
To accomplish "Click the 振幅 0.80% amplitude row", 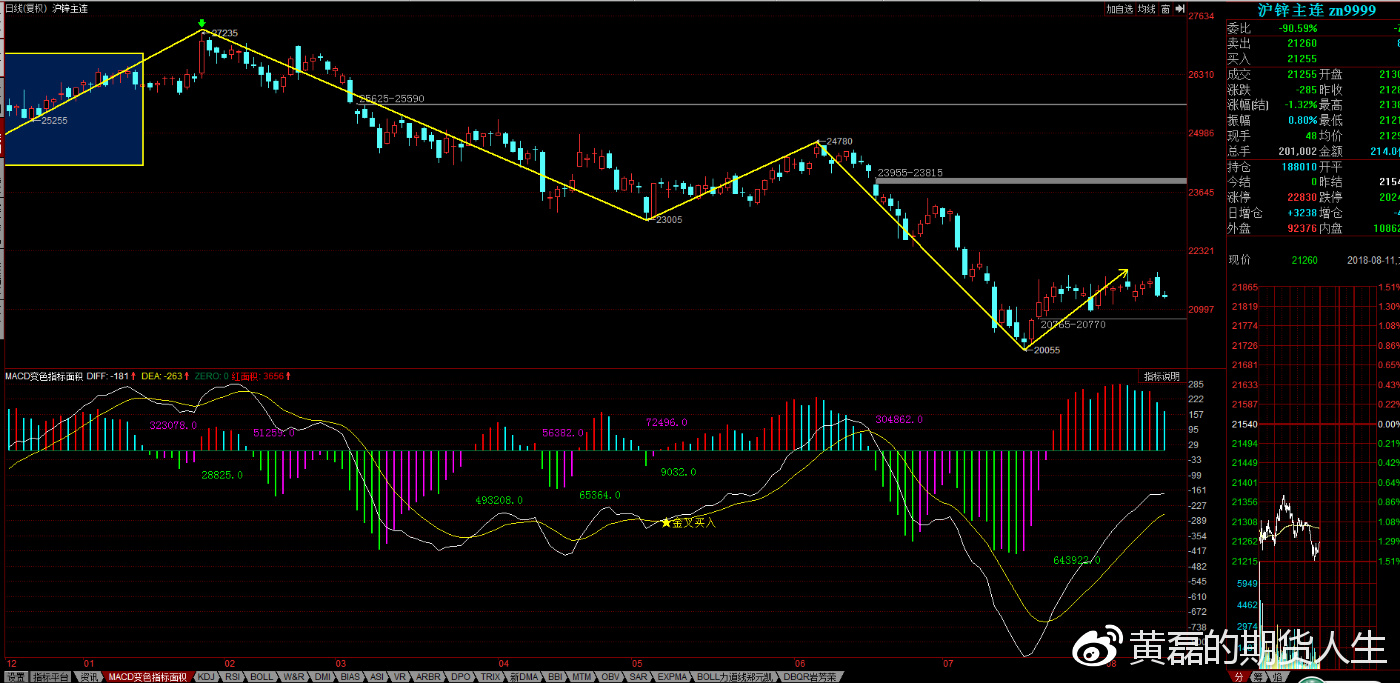I will click(1272, 120).
